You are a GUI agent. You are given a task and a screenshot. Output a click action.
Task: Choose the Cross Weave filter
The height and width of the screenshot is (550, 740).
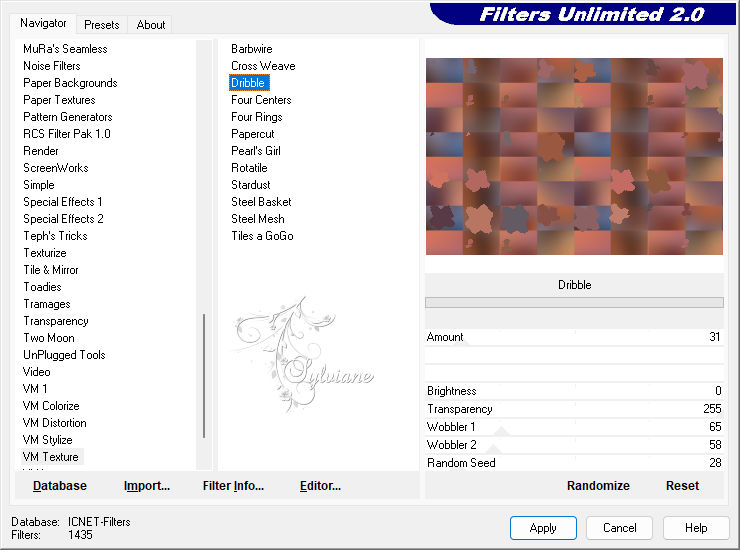[263, 66]
